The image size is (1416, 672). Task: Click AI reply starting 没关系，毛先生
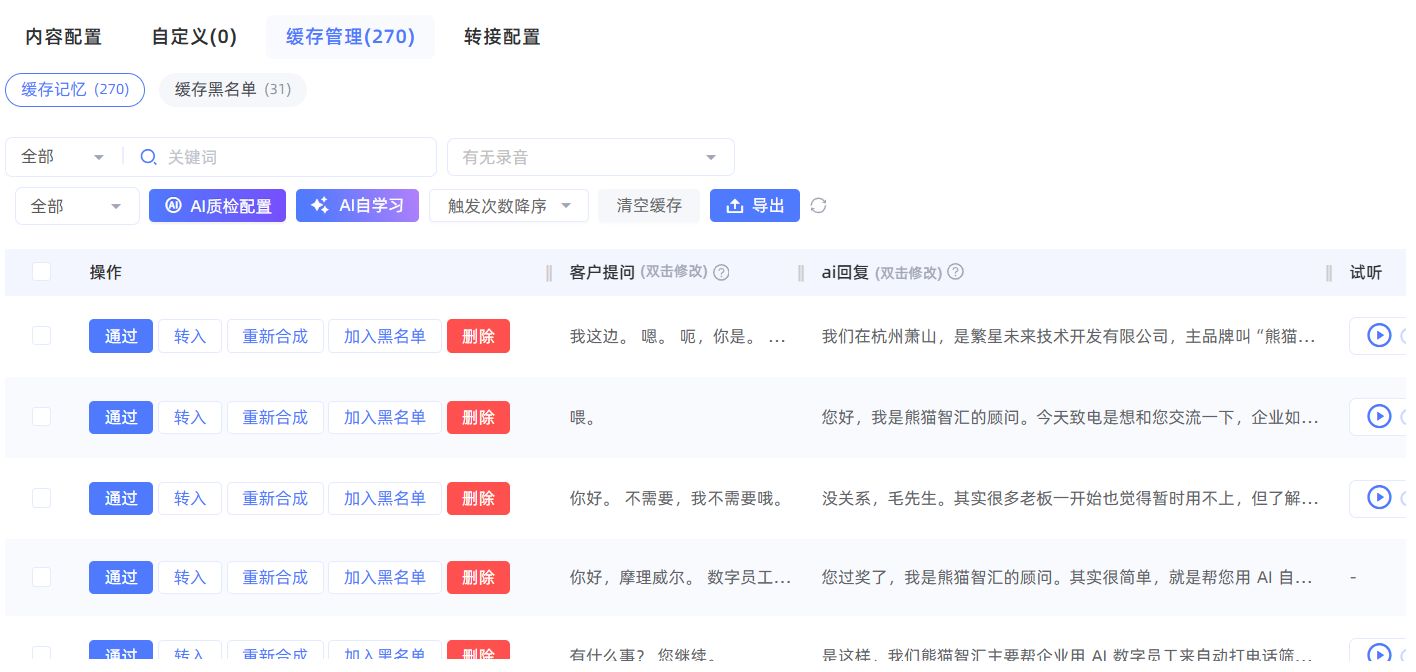tap(1070, 498)
